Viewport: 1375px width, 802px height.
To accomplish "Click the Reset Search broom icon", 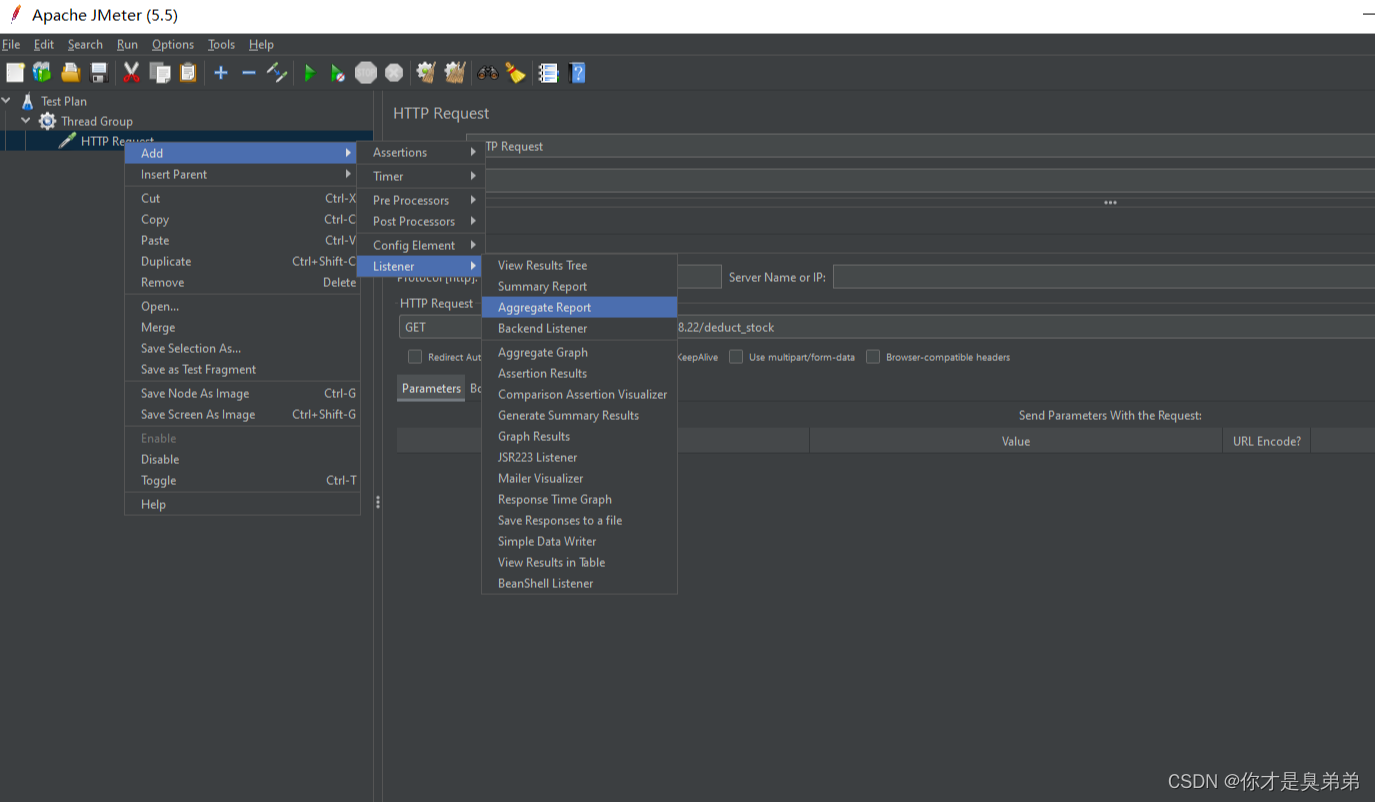I will click(x=515, y=72).
